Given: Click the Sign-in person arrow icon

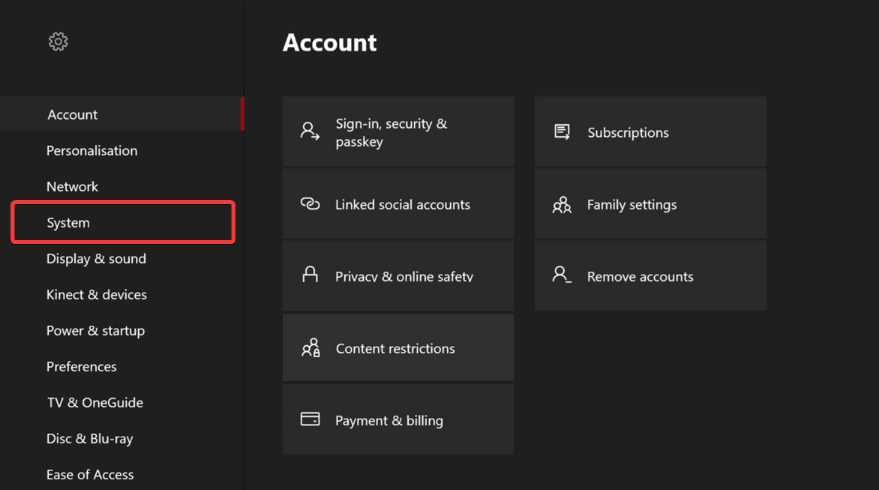Looking at the screenshot, I should click(x=310, y=131).
